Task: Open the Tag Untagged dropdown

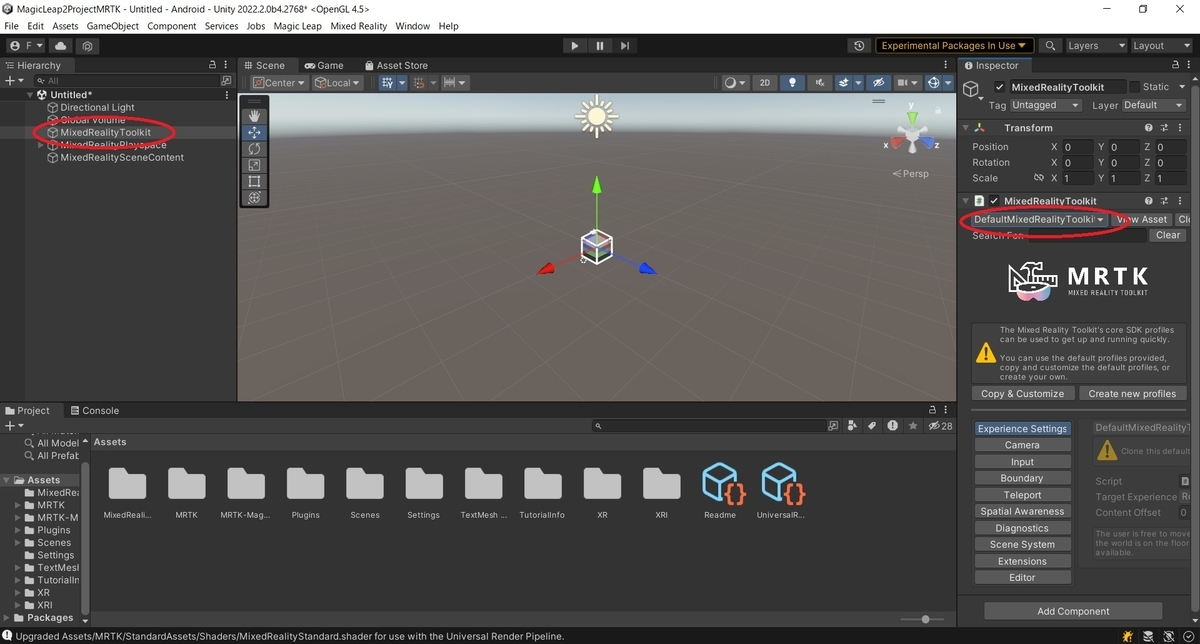Action: [x=1046, y=105]
